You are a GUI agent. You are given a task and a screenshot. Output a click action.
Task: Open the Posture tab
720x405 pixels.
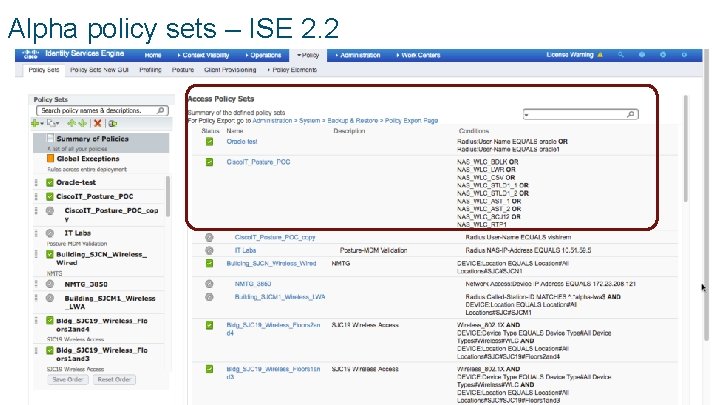coord(183,70)
